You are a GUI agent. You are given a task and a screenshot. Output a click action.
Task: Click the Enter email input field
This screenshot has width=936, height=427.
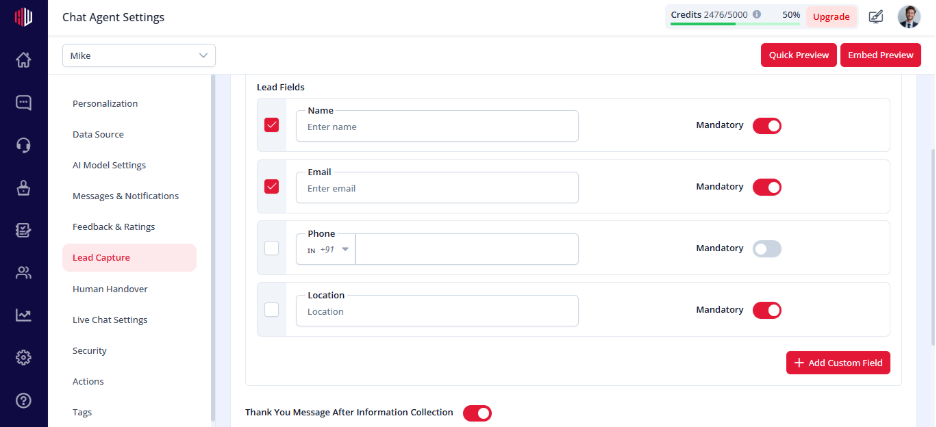point(437,188)
